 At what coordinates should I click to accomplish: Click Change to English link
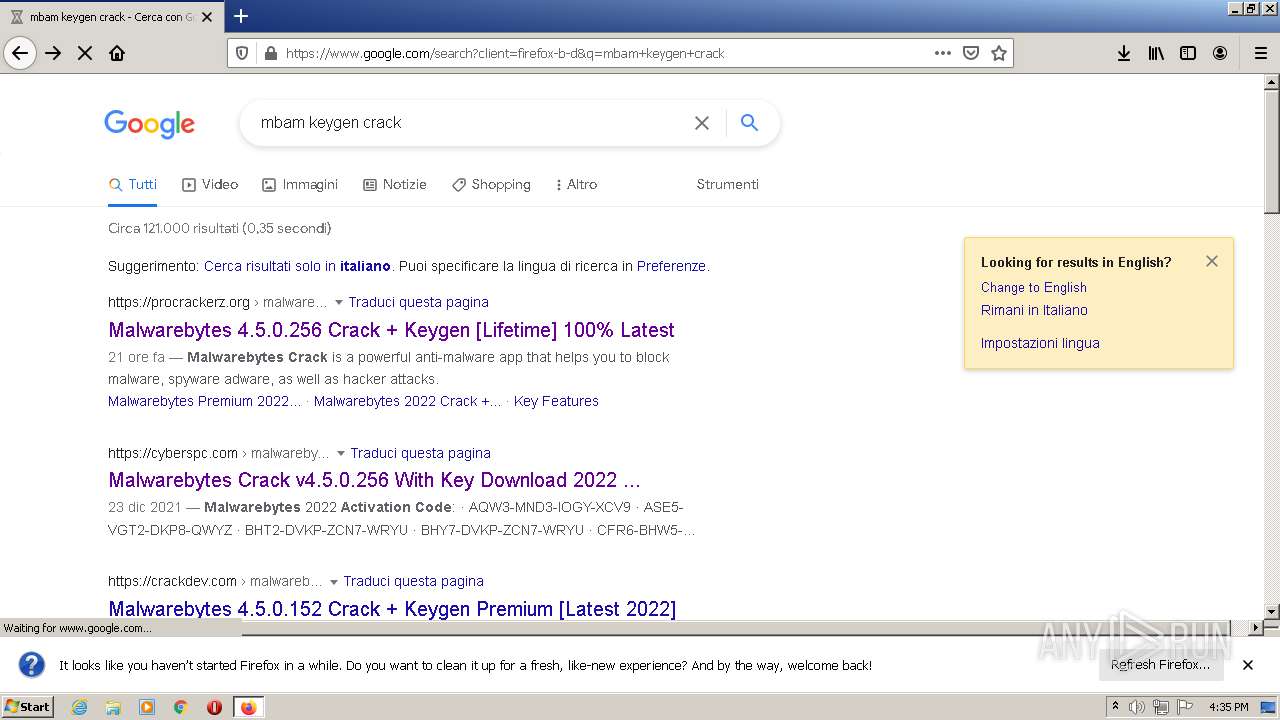(x=1033, y=288)
